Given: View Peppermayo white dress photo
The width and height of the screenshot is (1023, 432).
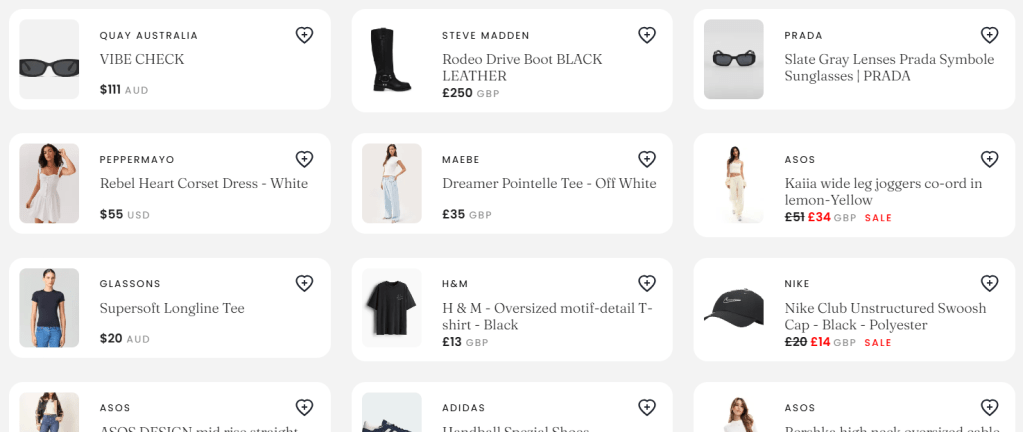Looking at the screenshot, I should (49, 183).
